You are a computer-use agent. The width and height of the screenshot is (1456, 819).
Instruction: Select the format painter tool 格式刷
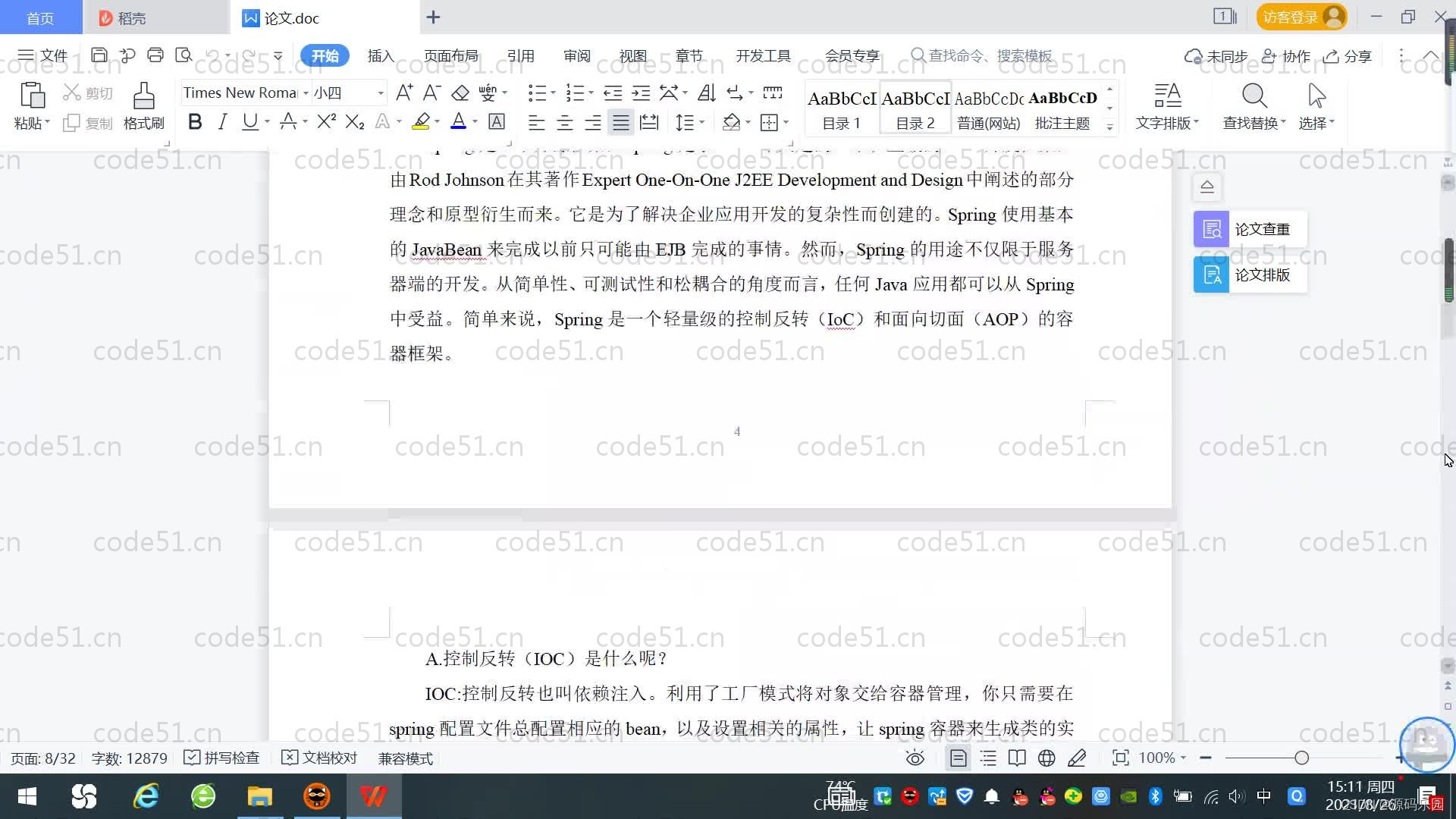tap(143, 105)
